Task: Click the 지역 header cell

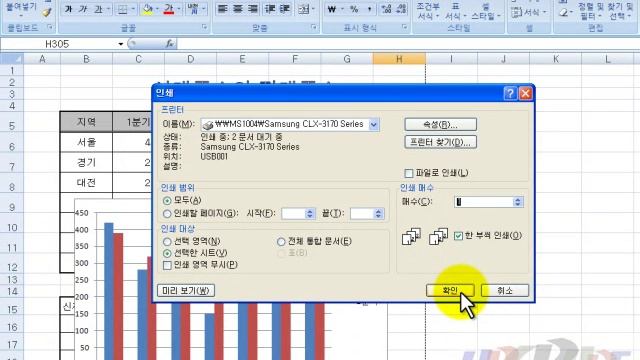Action: coord(86,122)
